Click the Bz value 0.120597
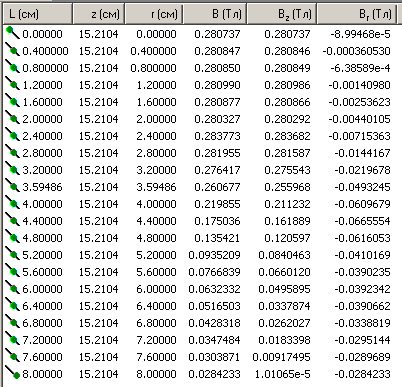The width and height of the screenshot is (402, 387). click(x=287, y=238)
